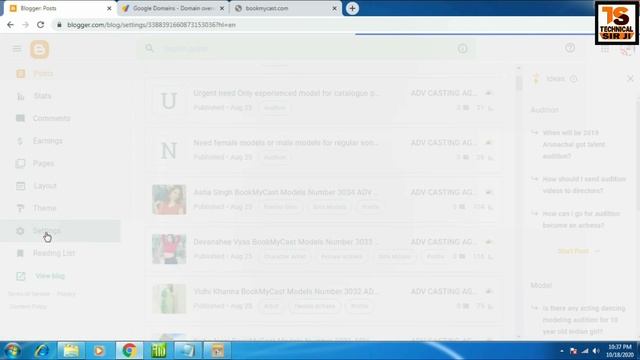The width and height of the screenshot is (640, 360).
Task: Open the hamburger menu beside the Blogger logo
Action: [17, 49]
